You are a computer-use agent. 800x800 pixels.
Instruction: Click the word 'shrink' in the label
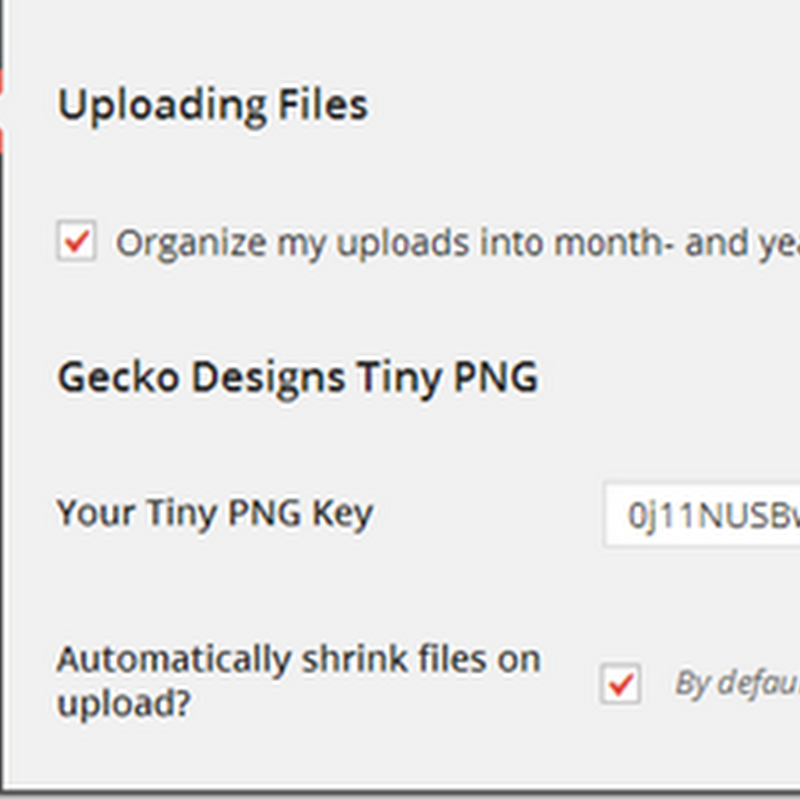point(355,659)
